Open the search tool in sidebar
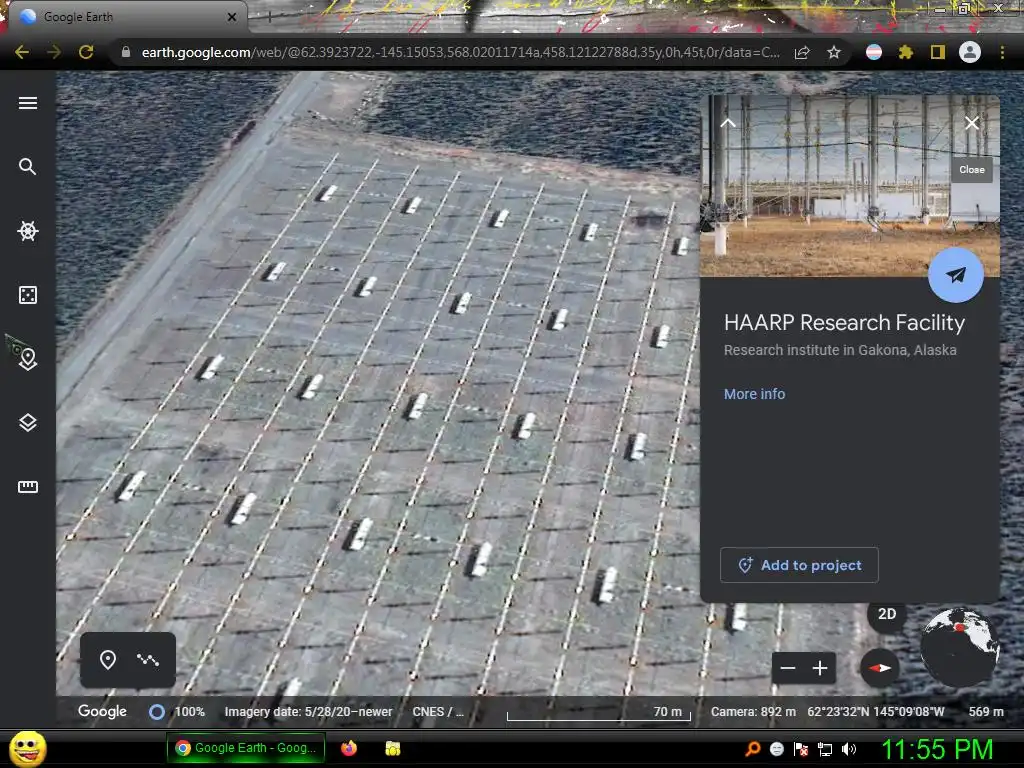Screen dimensions: 1024x768 click(x=27, y=167)
